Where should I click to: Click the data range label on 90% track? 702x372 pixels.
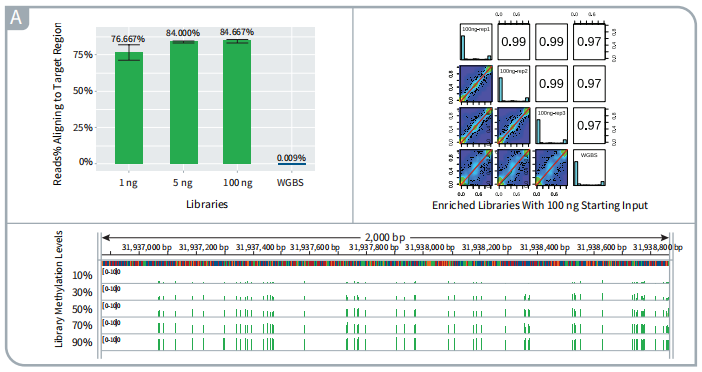click(x=111, y=340)
